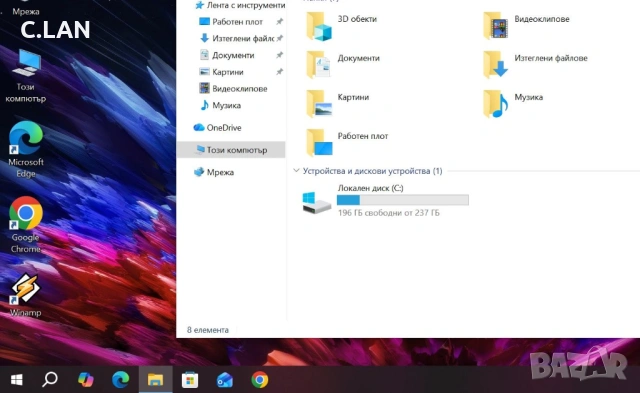Viewport: 640px width, 393px height.
Task: Open the Музика folder in main pane
Action: point(513,103)
